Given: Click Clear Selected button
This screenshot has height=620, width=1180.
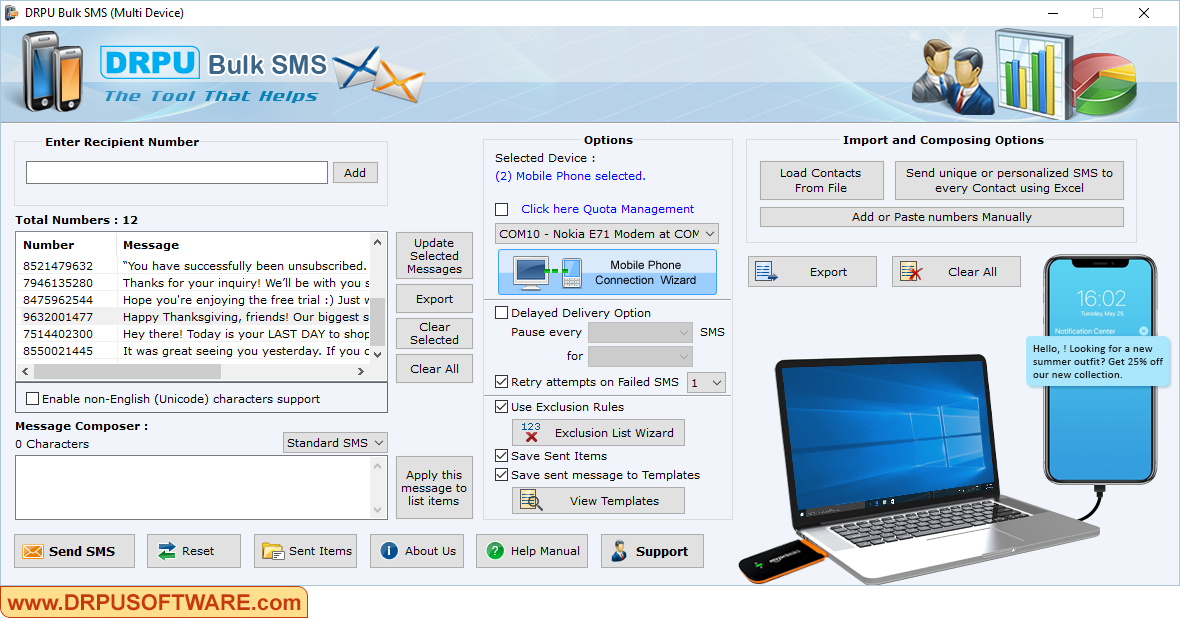Looking at the screenshot, I should pos(434,333).
